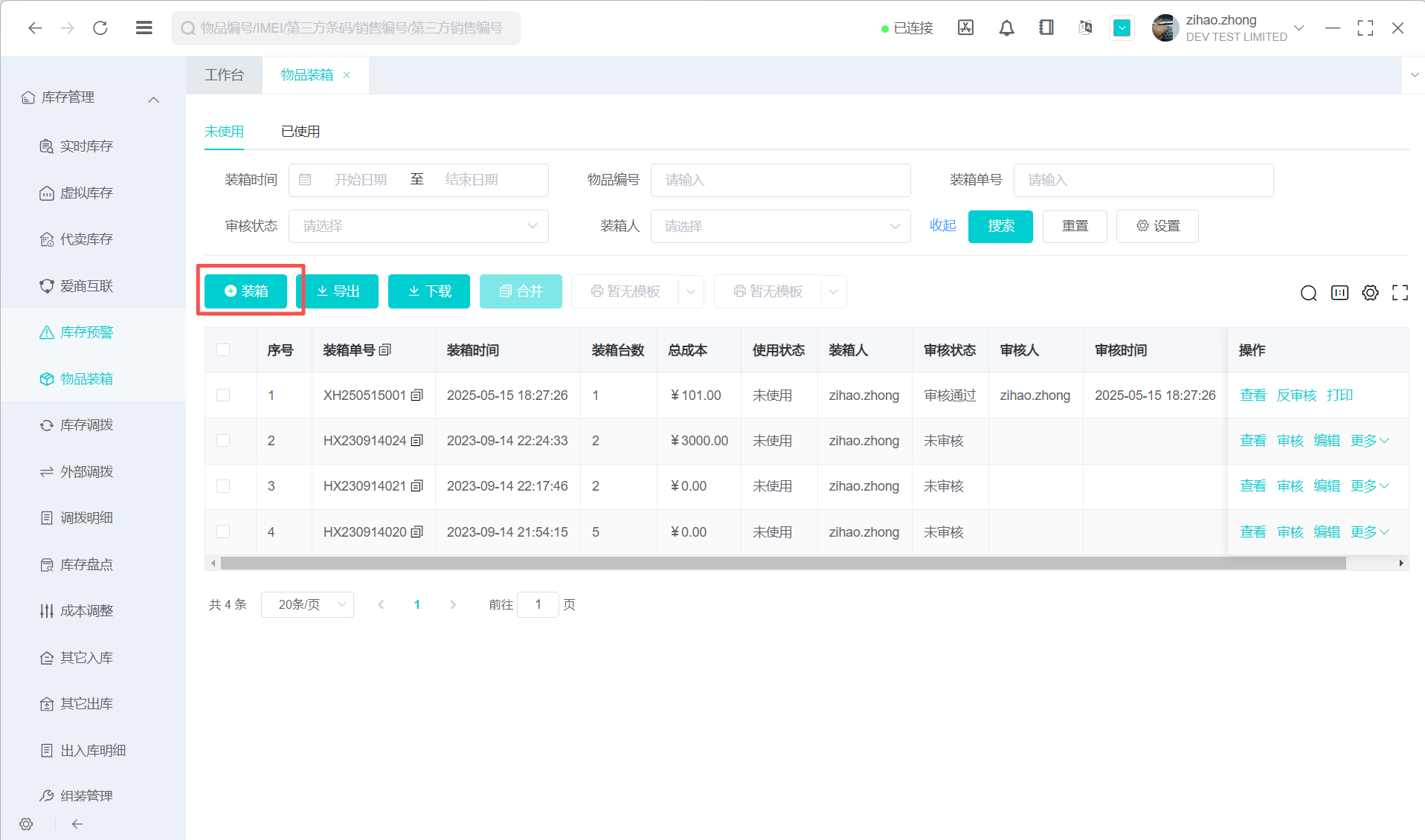
Task: Open the 20条/页 page size dropdown
Action: pos(307,605)
